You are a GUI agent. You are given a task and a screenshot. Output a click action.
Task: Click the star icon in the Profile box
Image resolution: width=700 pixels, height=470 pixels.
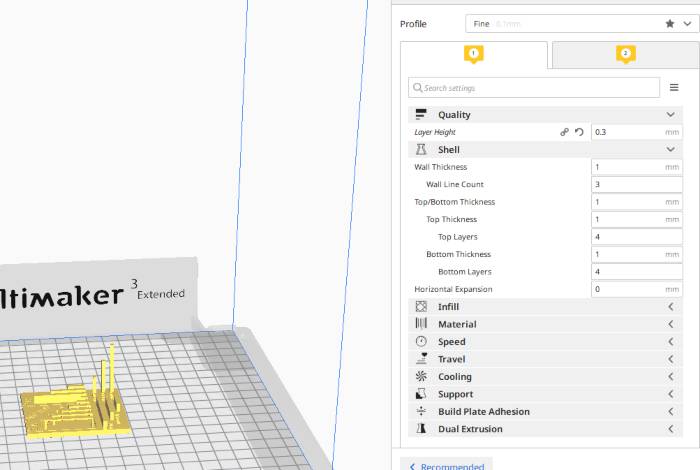point(670,24)
